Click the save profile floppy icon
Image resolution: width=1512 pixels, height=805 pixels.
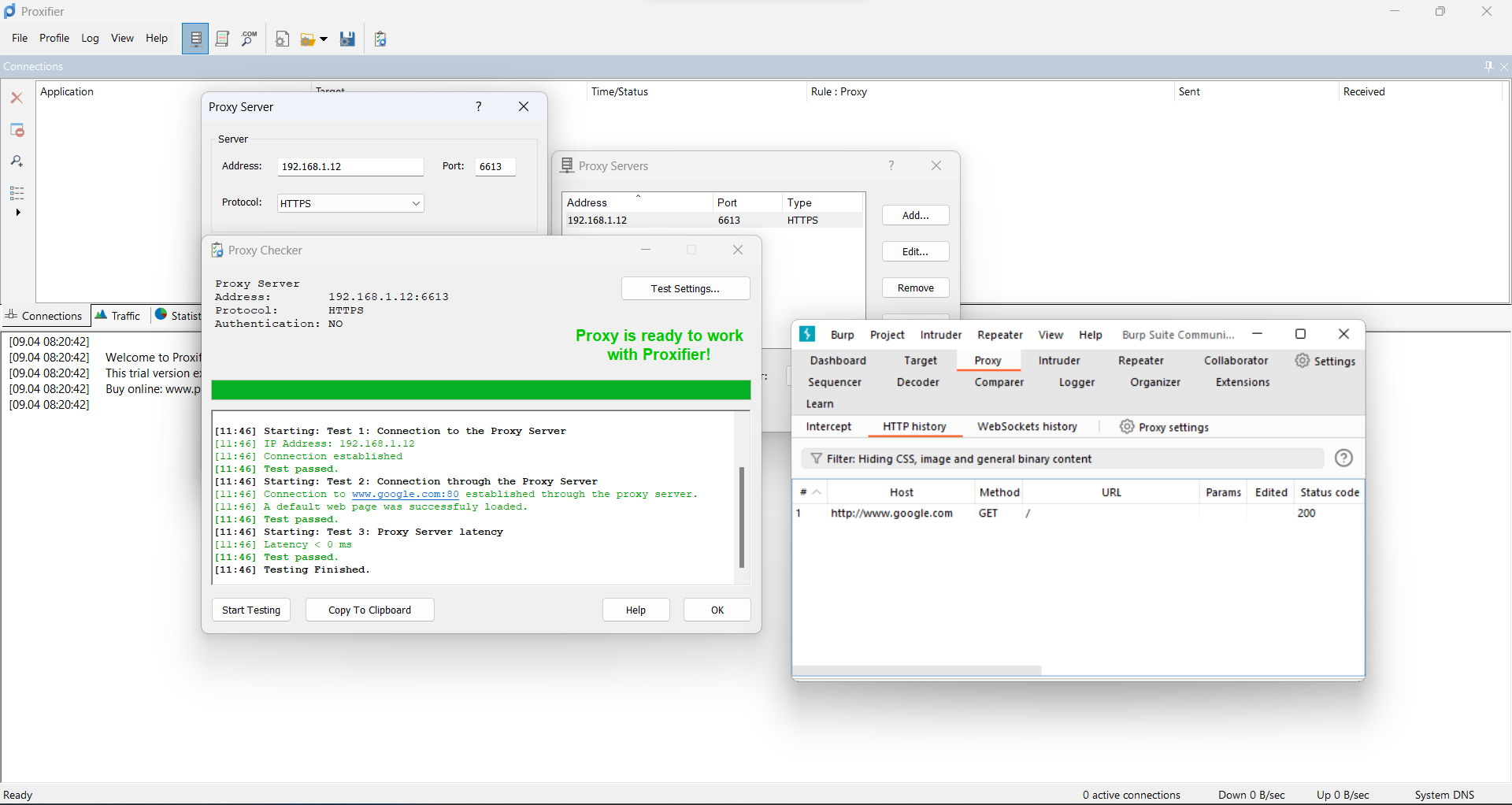(347, 39)
